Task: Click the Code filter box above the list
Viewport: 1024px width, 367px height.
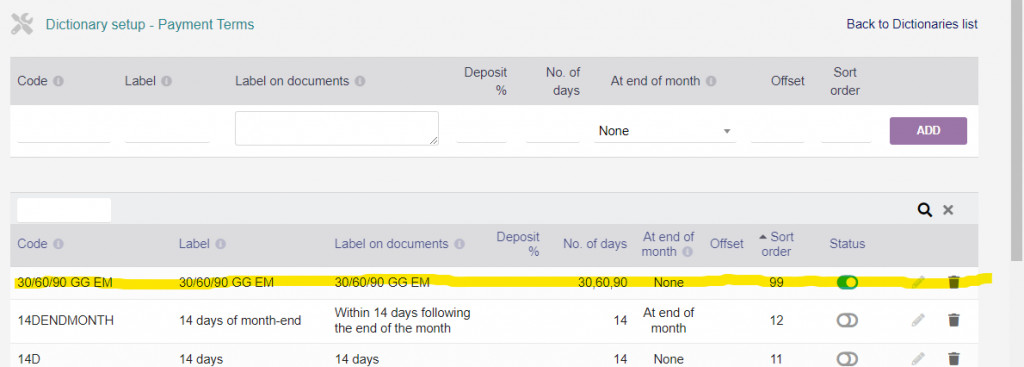Action: 64,210
